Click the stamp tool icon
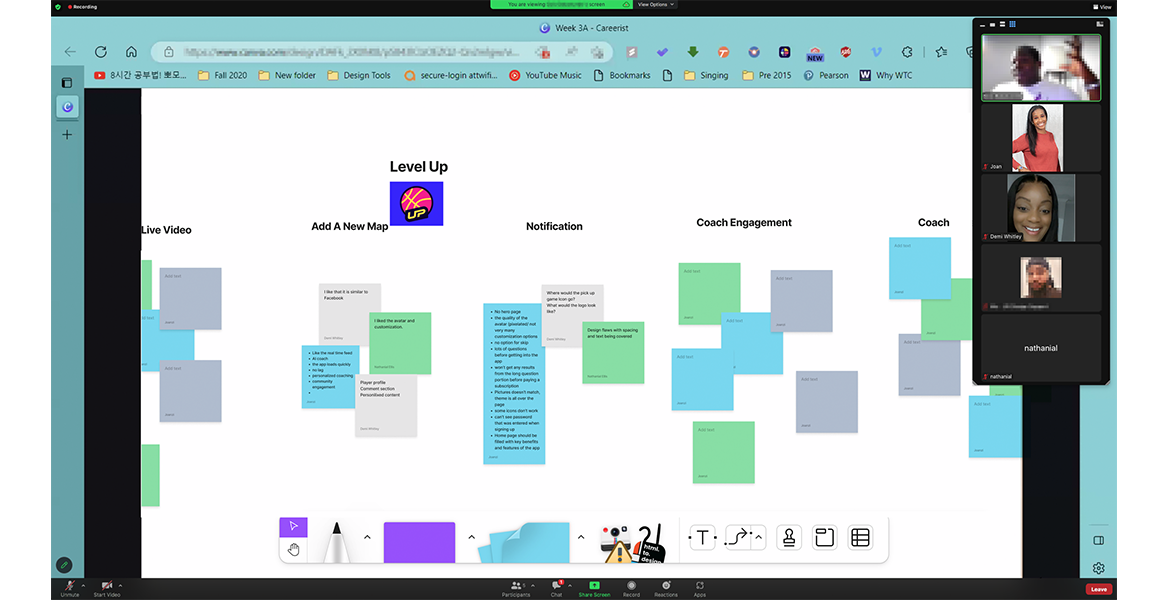1170x600 pixels. coord(788,538)
